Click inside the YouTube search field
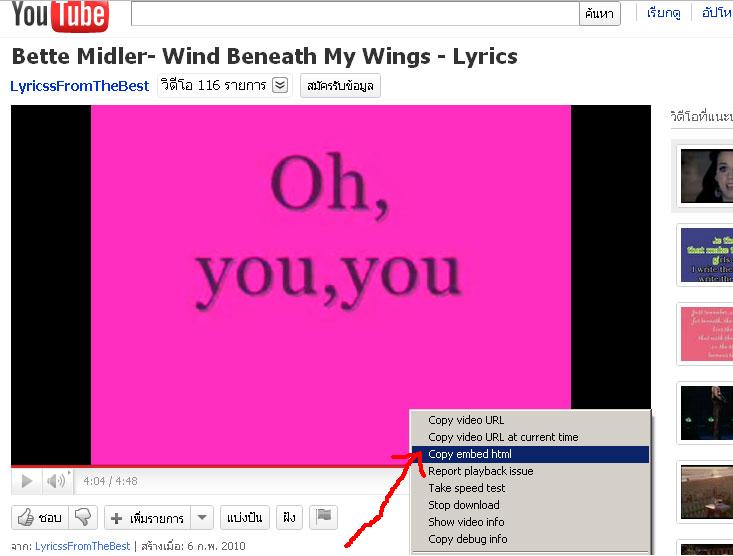This screenshot has width=733, height=556. click(x=355, y=14)
